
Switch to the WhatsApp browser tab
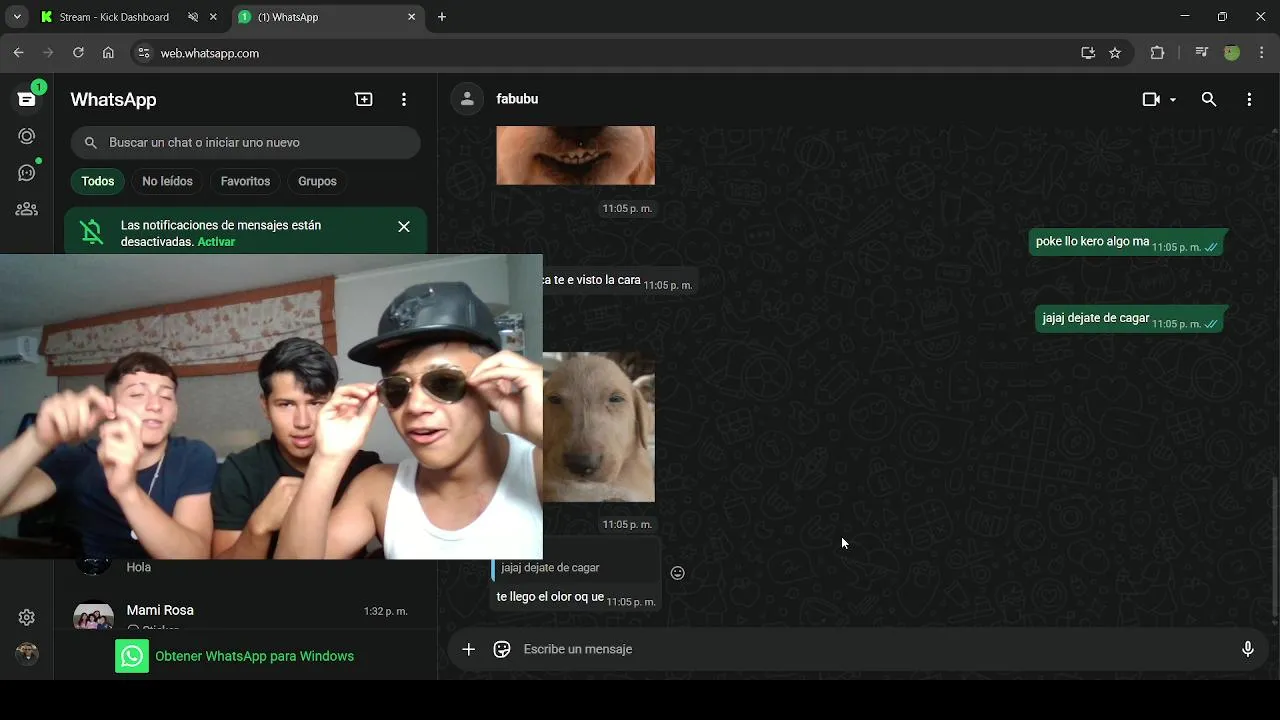click(318, 17)
